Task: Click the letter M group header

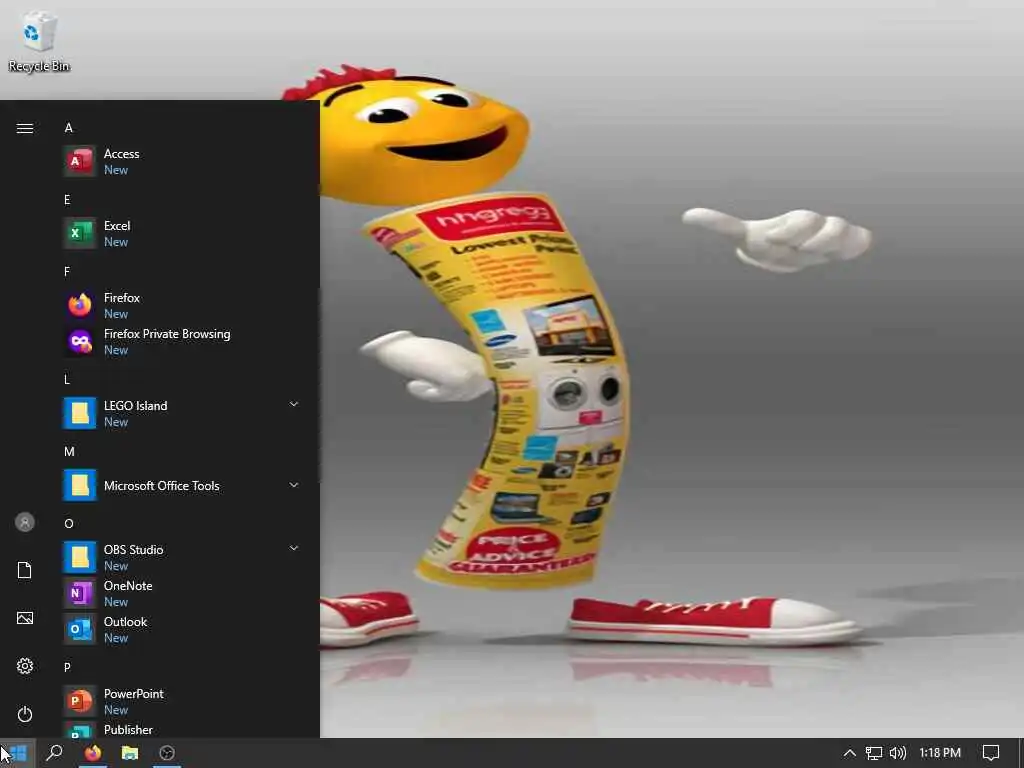Action: tap(69, 452)
